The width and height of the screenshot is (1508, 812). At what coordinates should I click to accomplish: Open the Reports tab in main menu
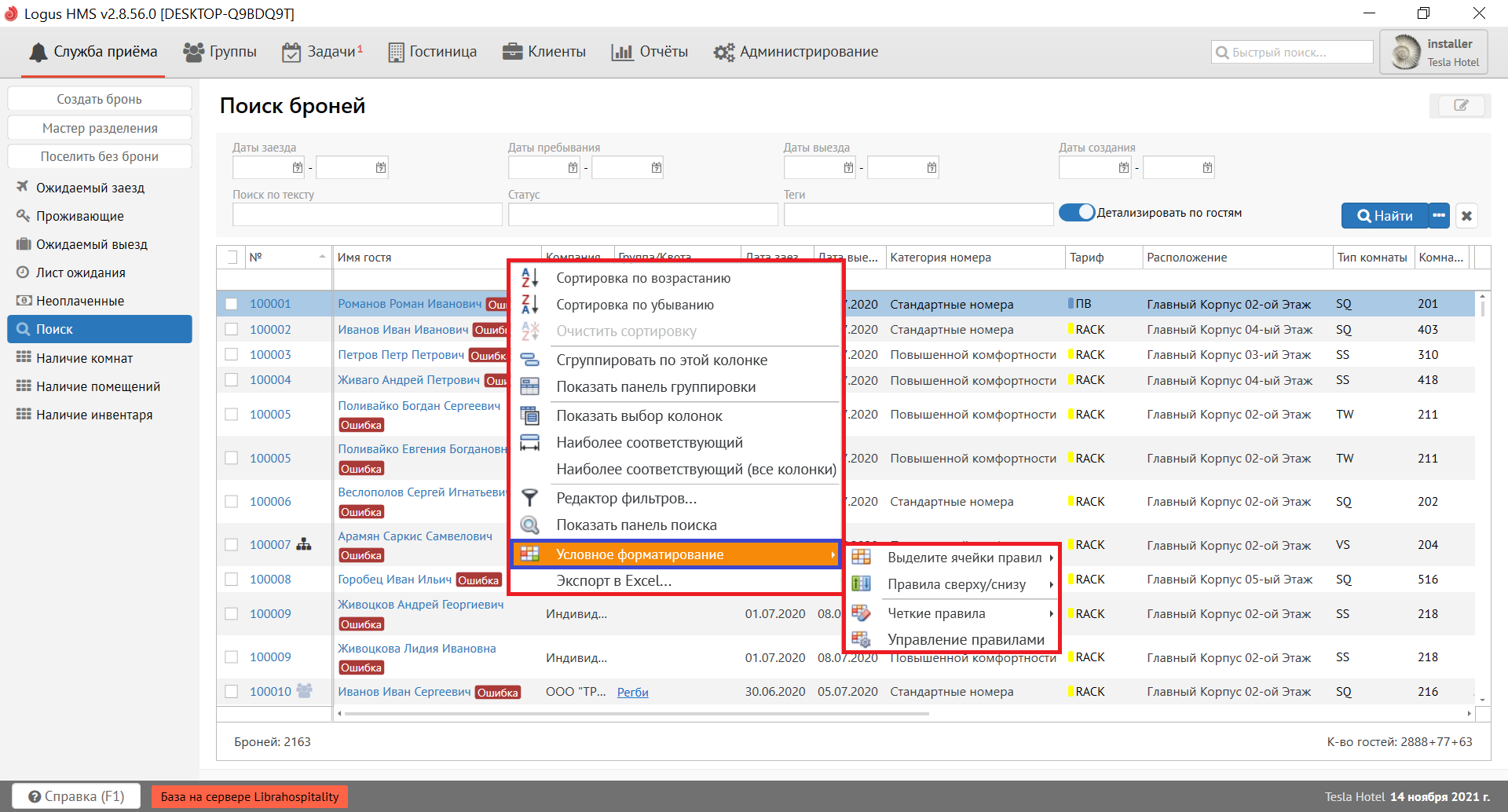[650, 52]
